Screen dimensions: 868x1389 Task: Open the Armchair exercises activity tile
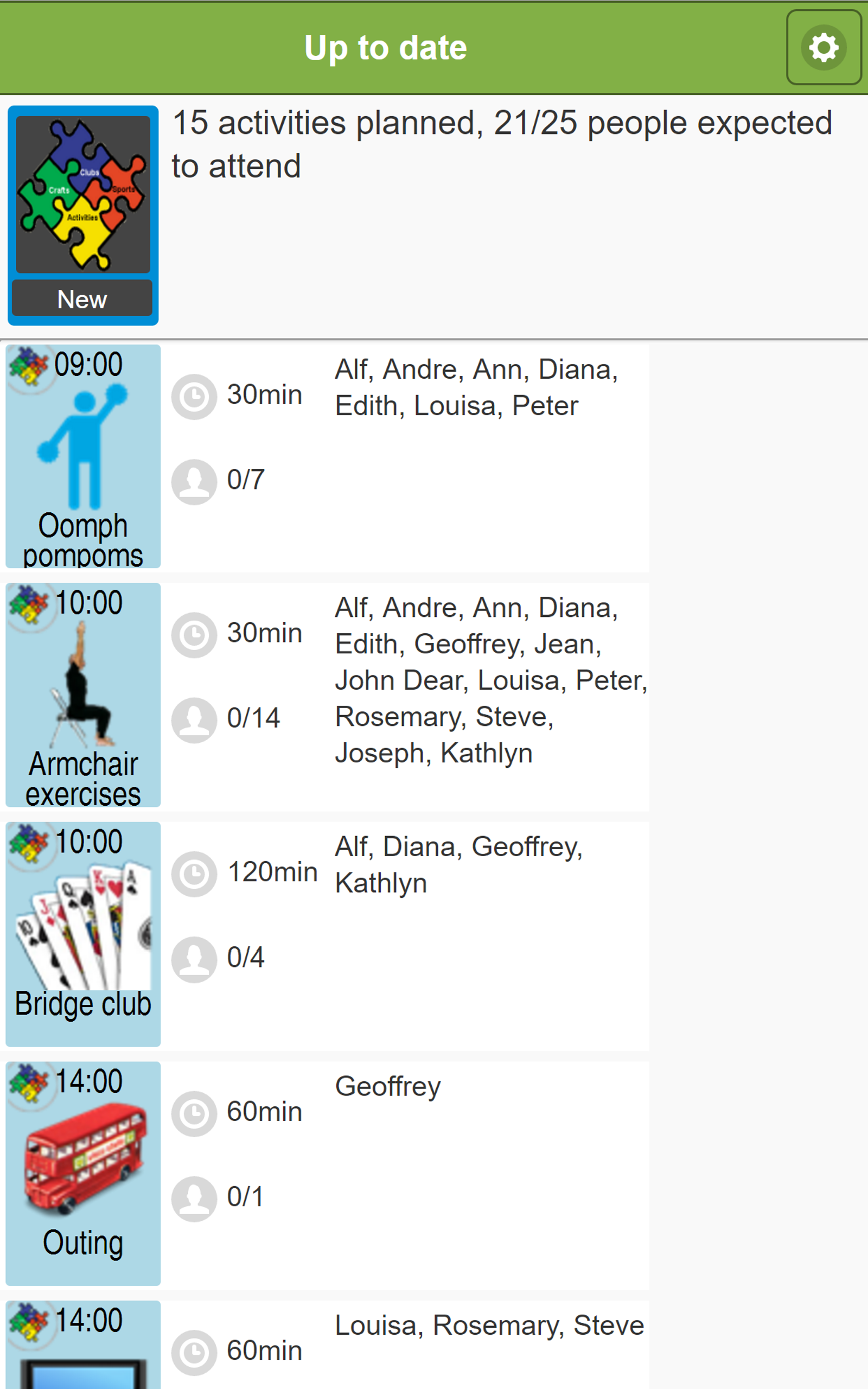83,694
